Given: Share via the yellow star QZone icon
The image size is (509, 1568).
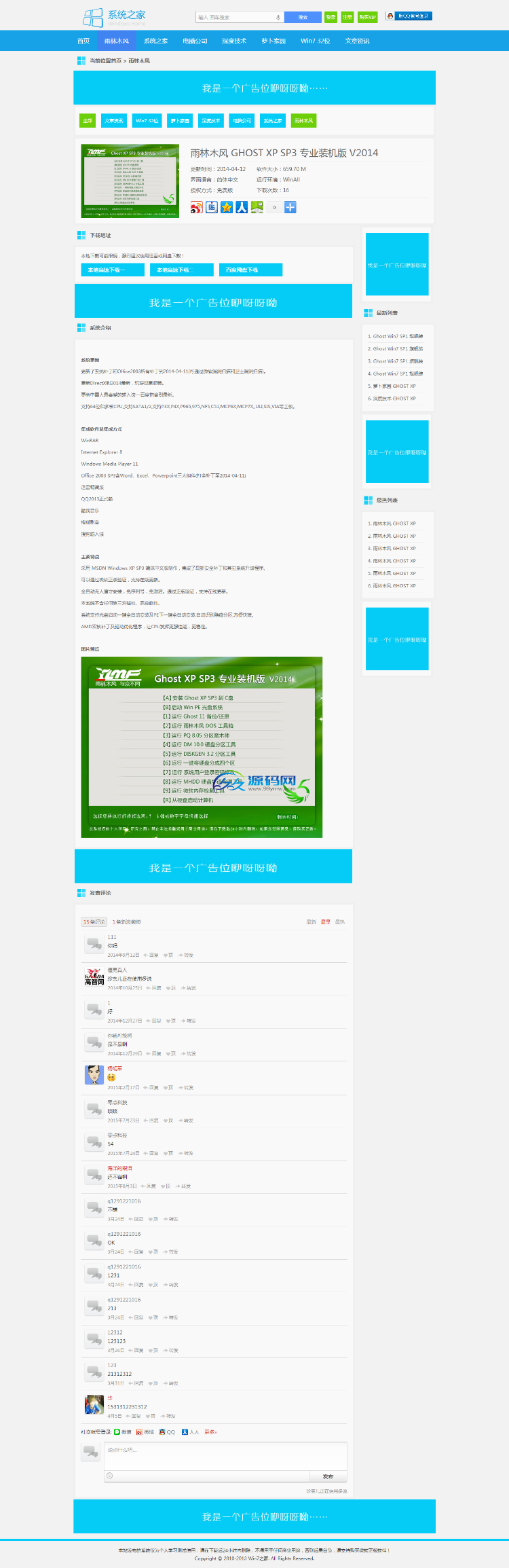Looking at the screenshot, I should click(227, 207).
